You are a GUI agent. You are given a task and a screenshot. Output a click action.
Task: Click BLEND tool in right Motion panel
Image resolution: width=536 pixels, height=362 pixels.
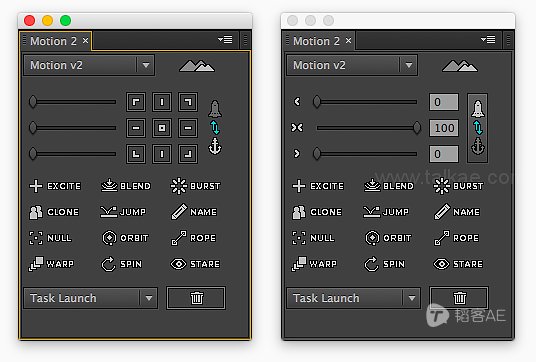coord(389,186)
